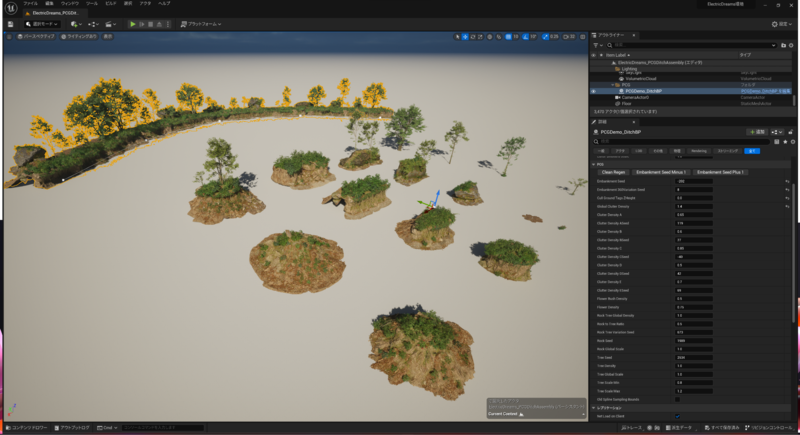This screenshot has width=800, height=435.
Task: Toggle visibility eye for PCGDemo_DitchBP
Action: [594, 91]
